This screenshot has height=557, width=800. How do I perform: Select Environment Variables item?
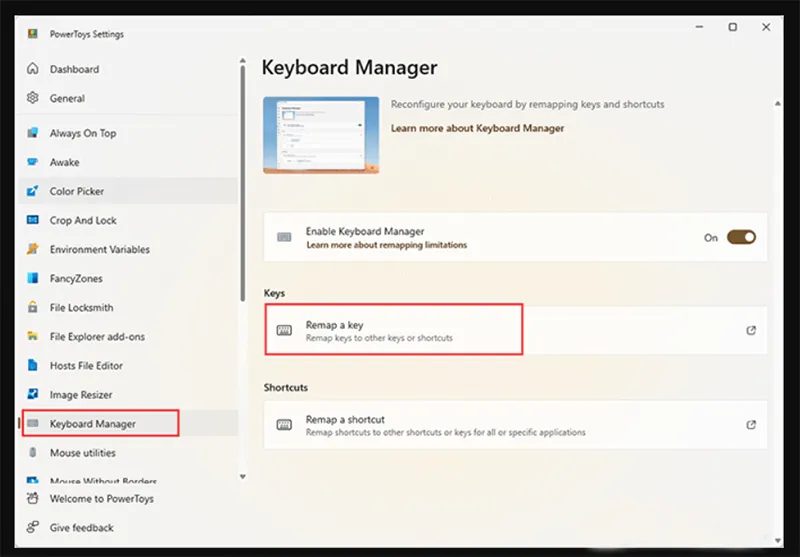click(129, 249)
